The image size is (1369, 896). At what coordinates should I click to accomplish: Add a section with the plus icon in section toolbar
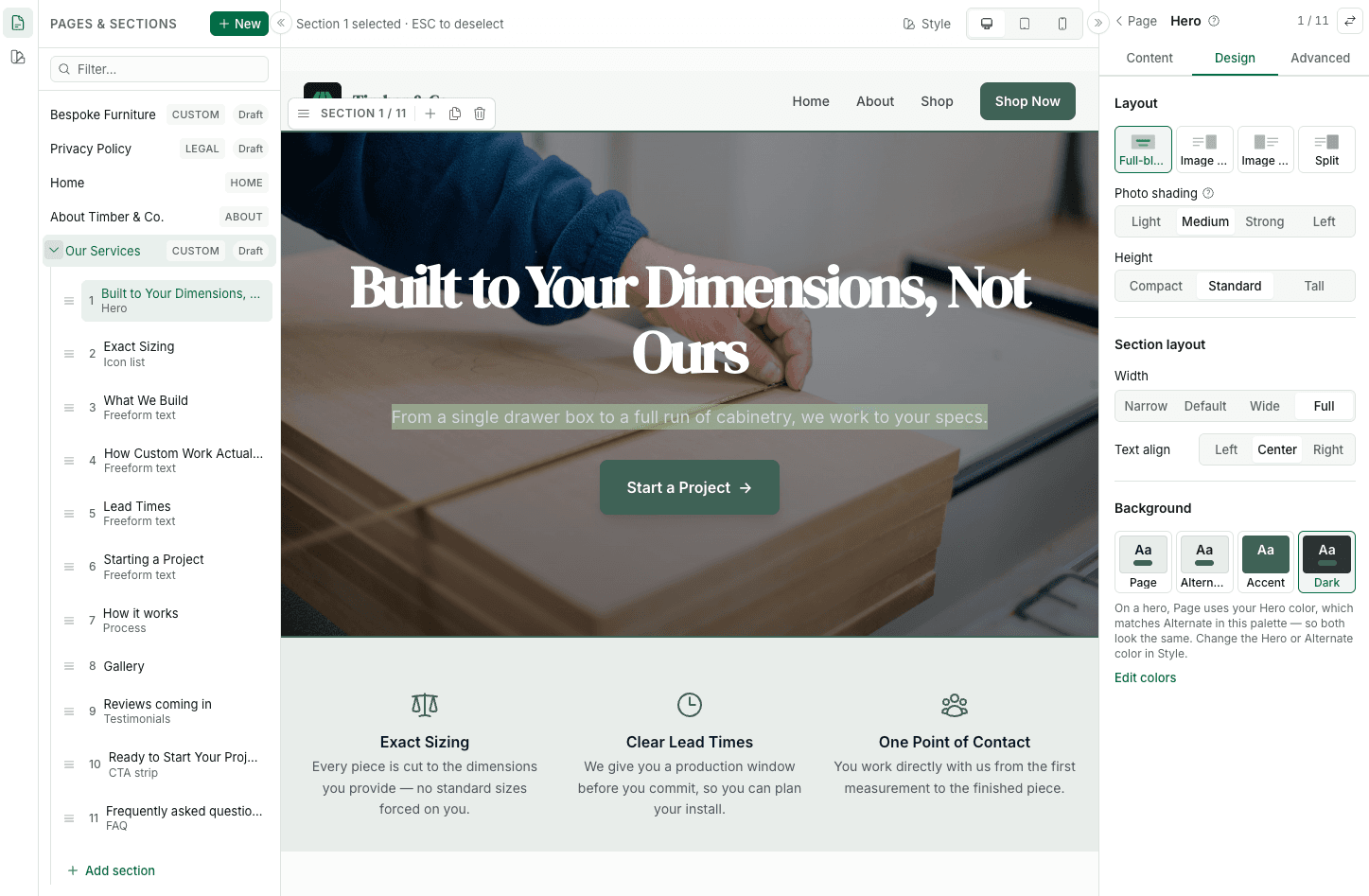pyautogui.click(x=430, y=114)
